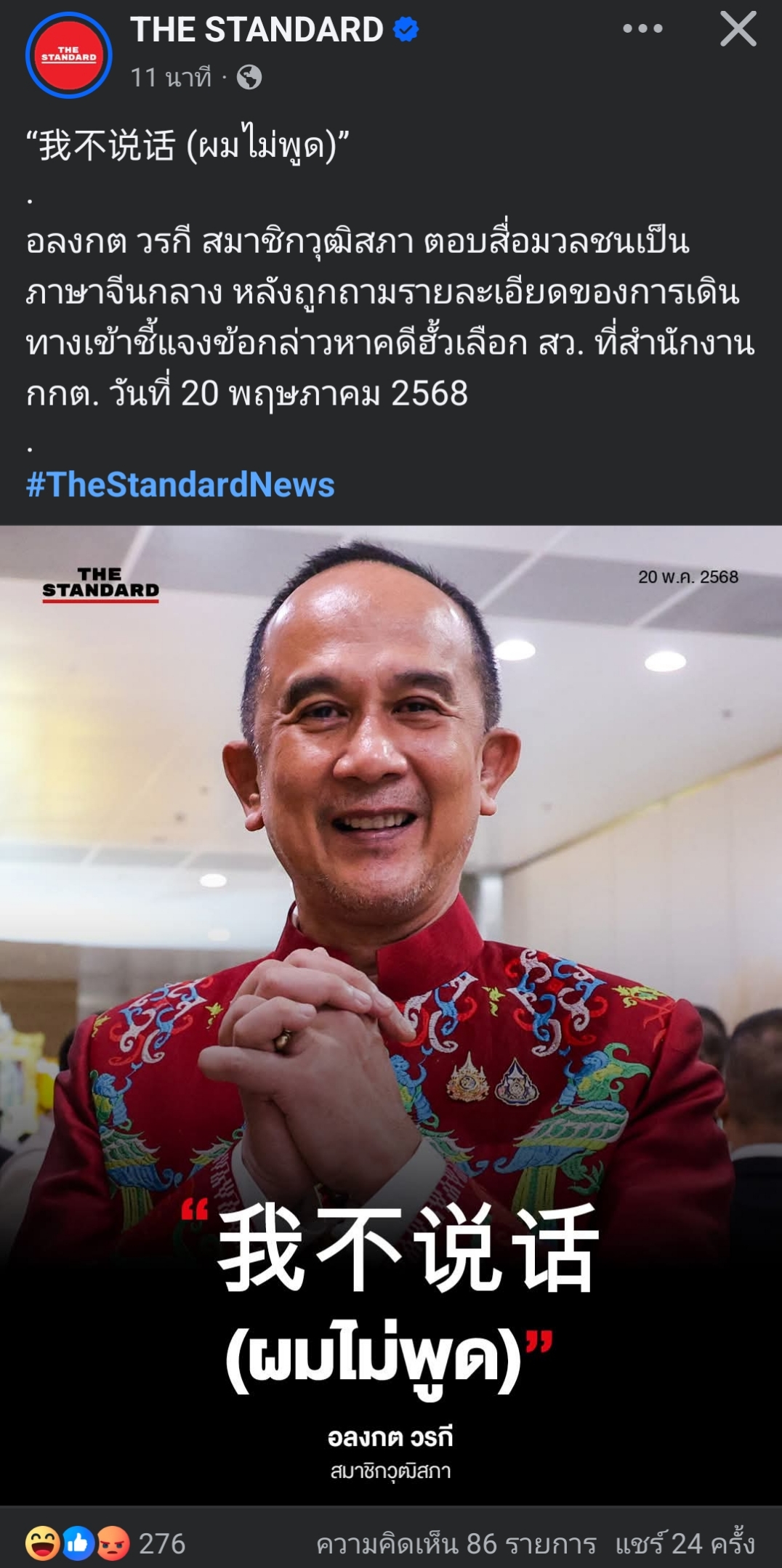Tap the blue verified badge
The height and width of the screenshot is (1568, 782).
click(406, 30)
